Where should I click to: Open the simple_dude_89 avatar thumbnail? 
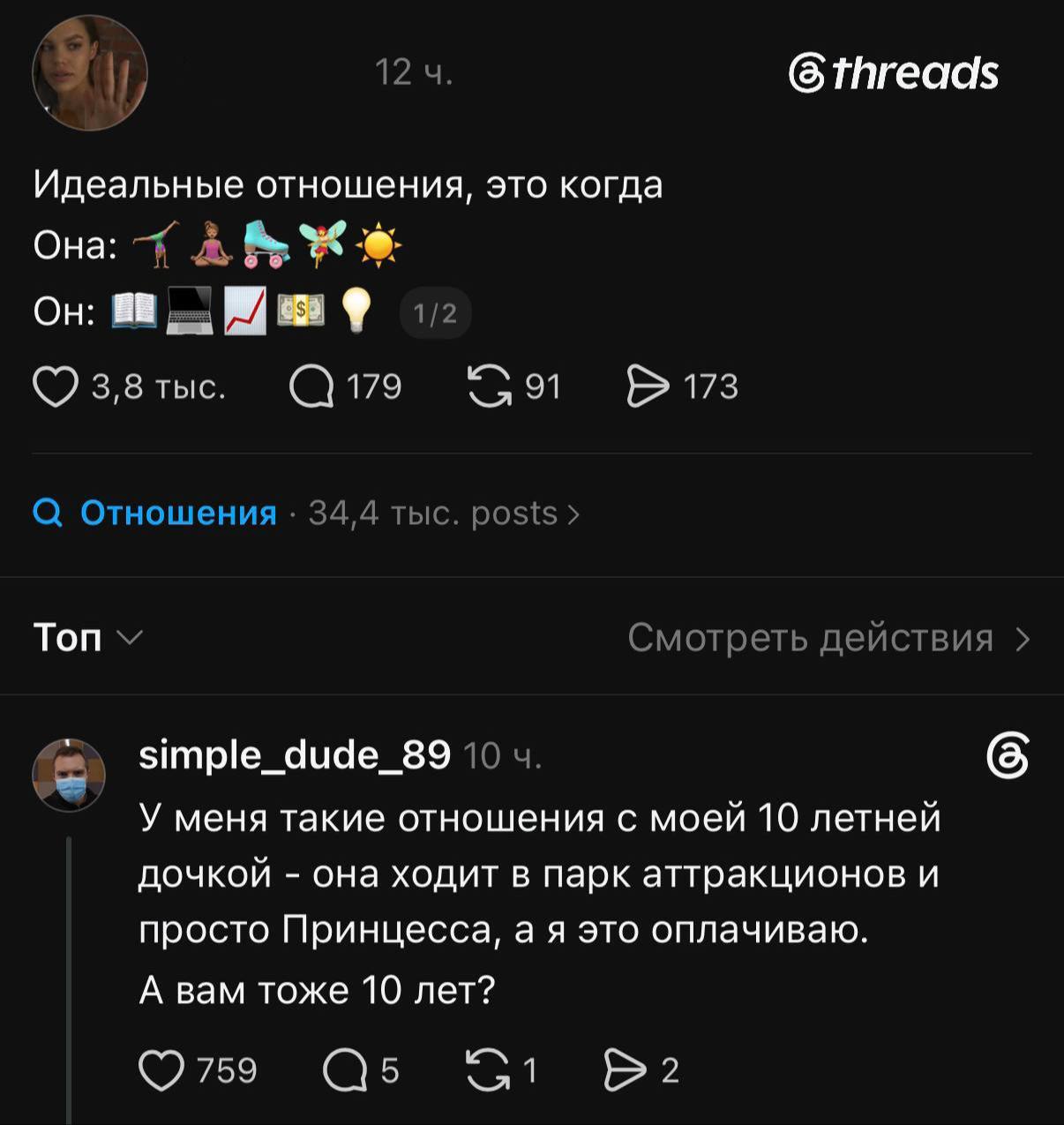[69, 775]
